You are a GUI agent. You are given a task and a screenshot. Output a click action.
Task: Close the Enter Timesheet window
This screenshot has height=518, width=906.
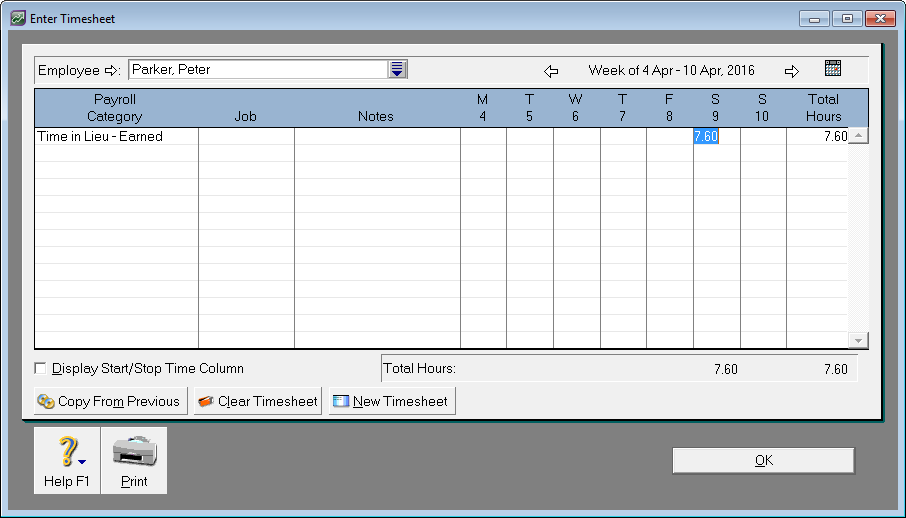click(x=880, y=18)
